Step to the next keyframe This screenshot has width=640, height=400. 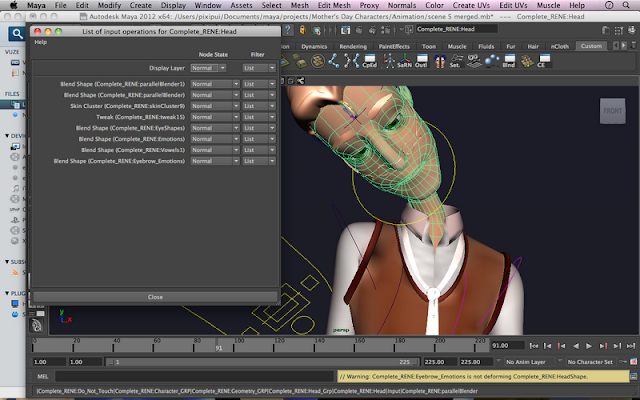point(603,346)
